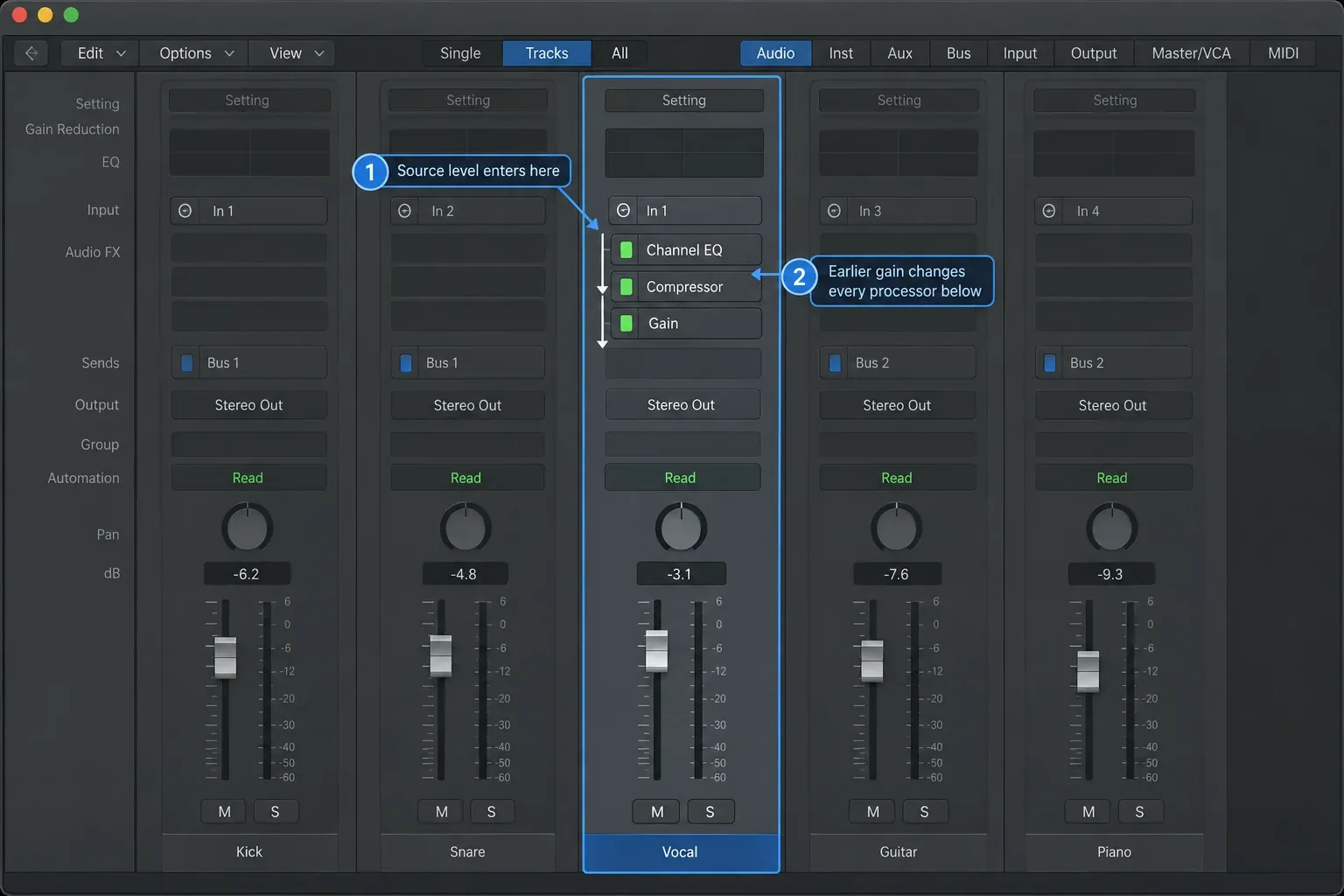Mute the Guitar channel
The width and height of the screenshot is (1344, 896).
(873, 812)
